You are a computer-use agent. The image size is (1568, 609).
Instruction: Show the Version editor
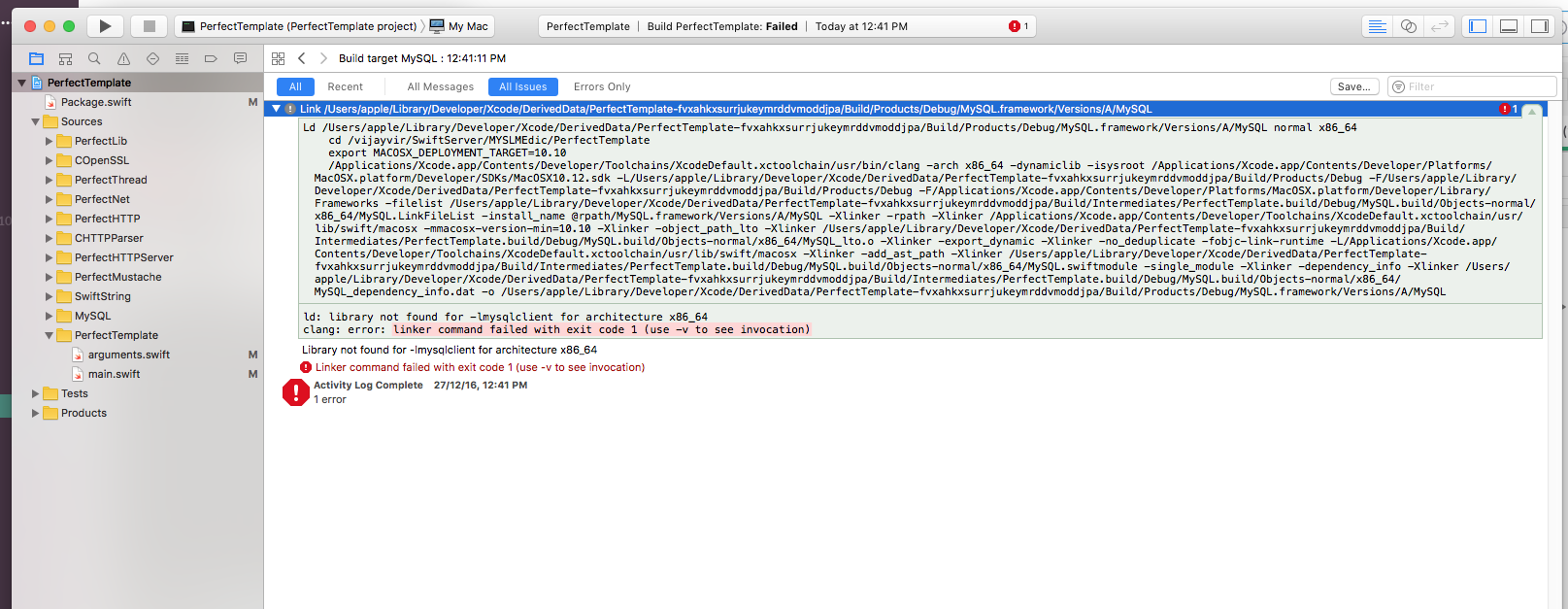pos(1440,26)
